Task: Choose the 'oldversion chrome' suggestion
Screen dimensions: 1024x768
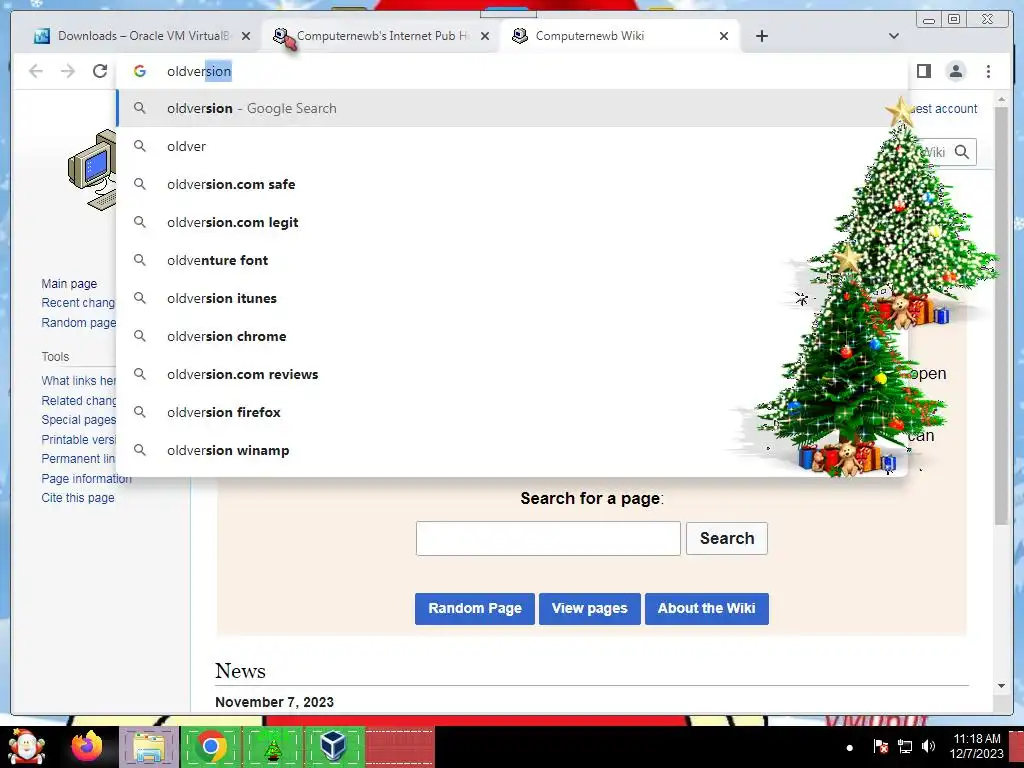Action: (512, 336)
